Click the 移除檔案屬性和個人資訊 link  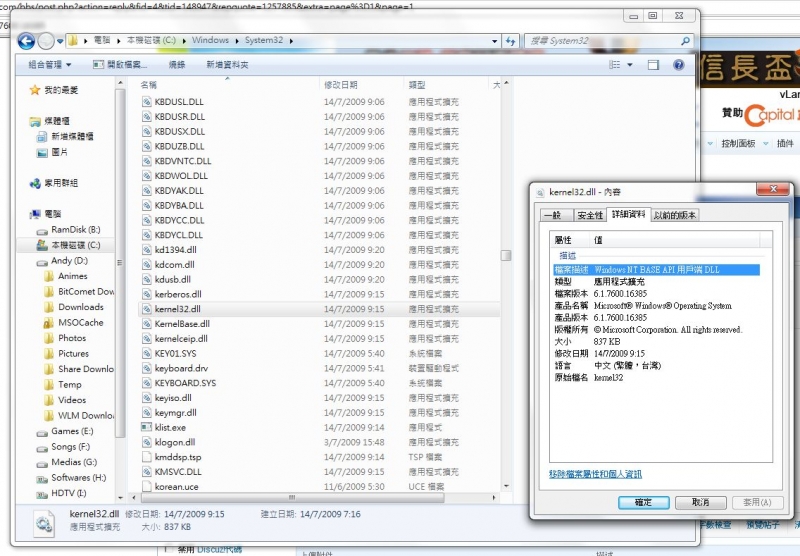595,474
